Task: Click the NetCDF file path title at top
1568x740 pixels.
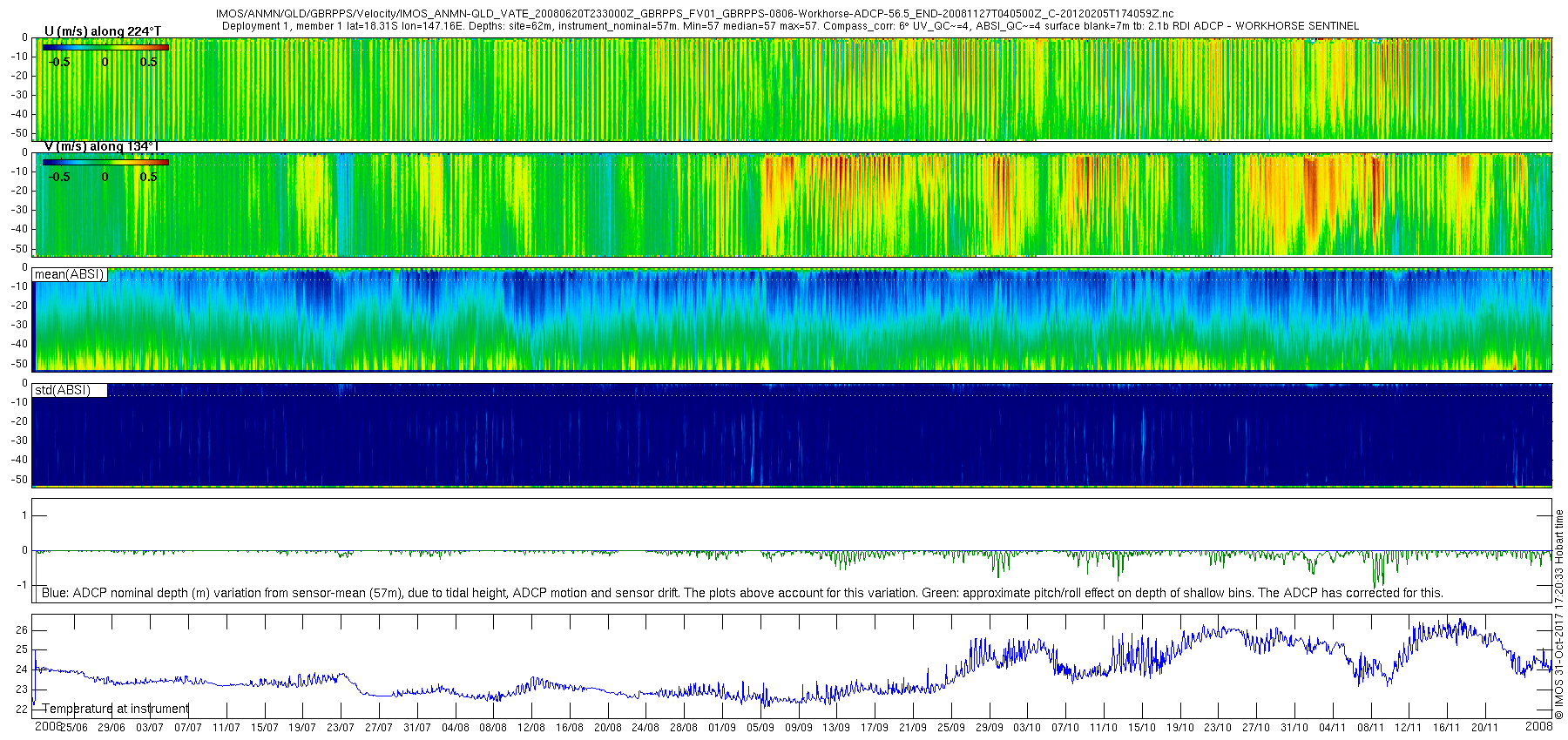Action: click(694, 14)
